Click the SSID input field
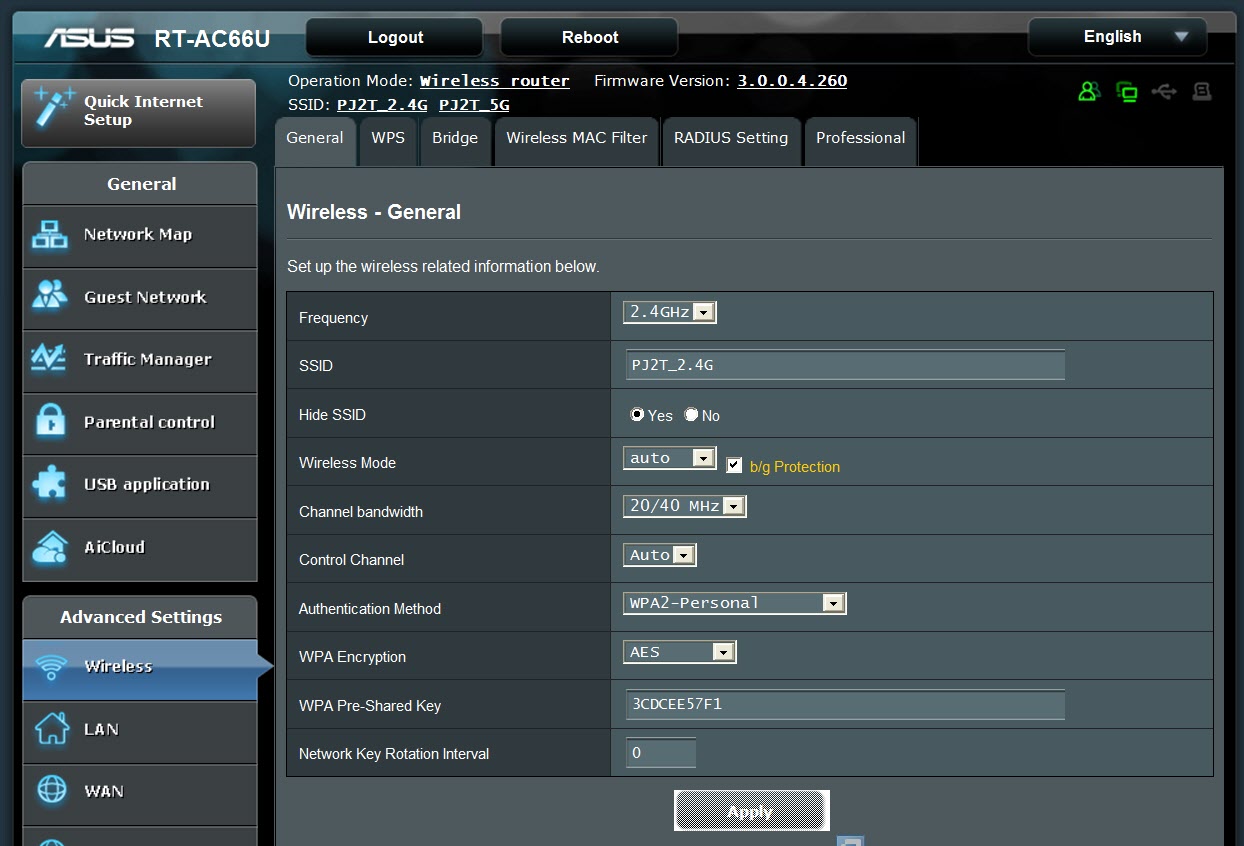1244x846 pixels. tap(845, 365)
